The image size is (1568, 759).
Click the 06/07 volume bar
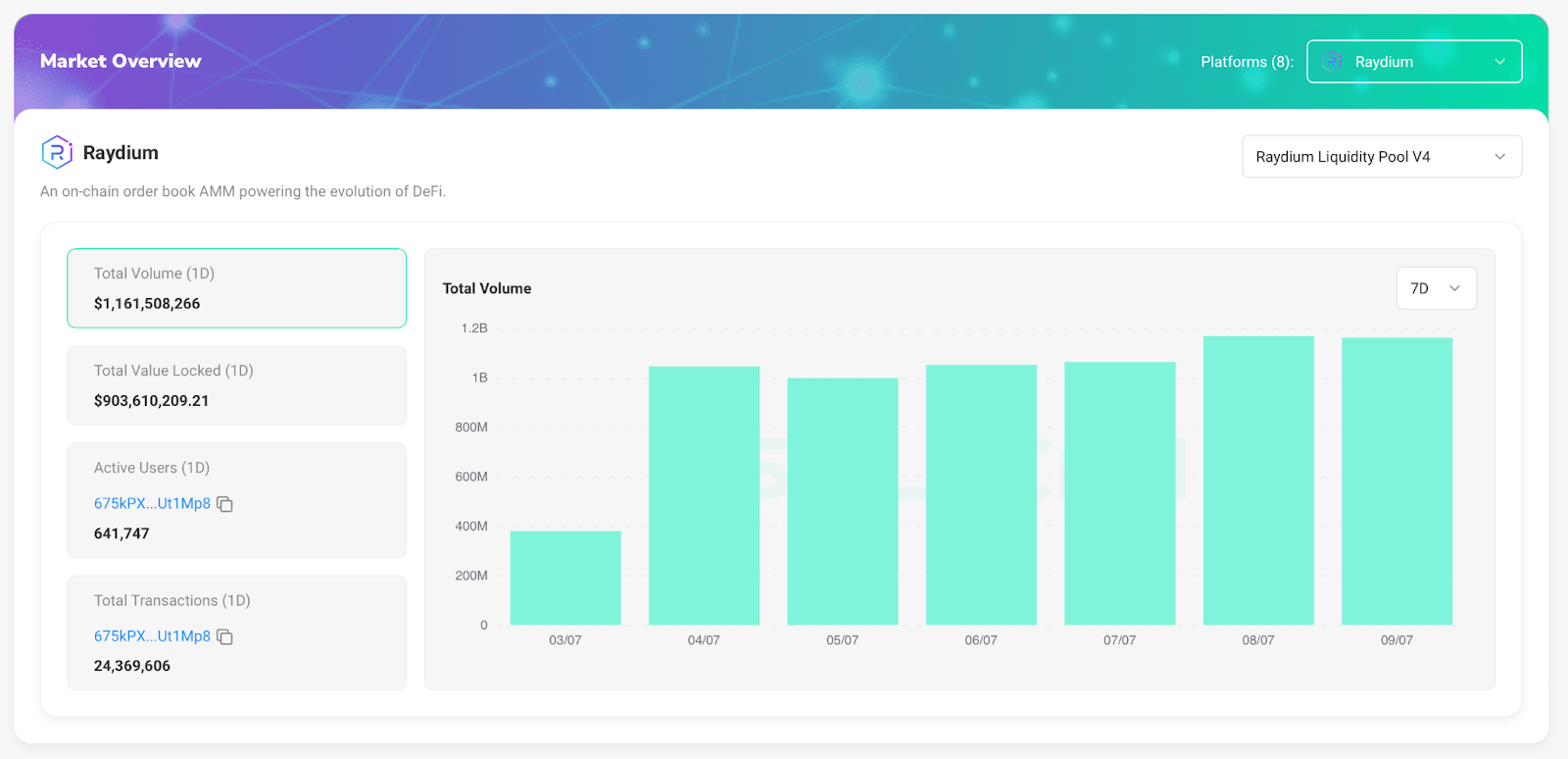(x=981, y=495)
